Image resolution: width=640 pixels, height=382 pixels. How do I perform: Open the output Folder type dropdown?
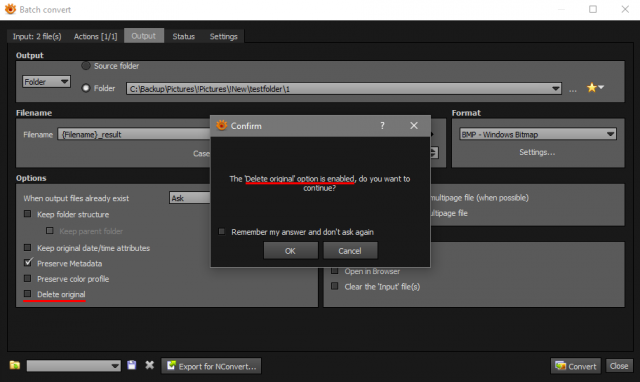(x=46, y=82)
